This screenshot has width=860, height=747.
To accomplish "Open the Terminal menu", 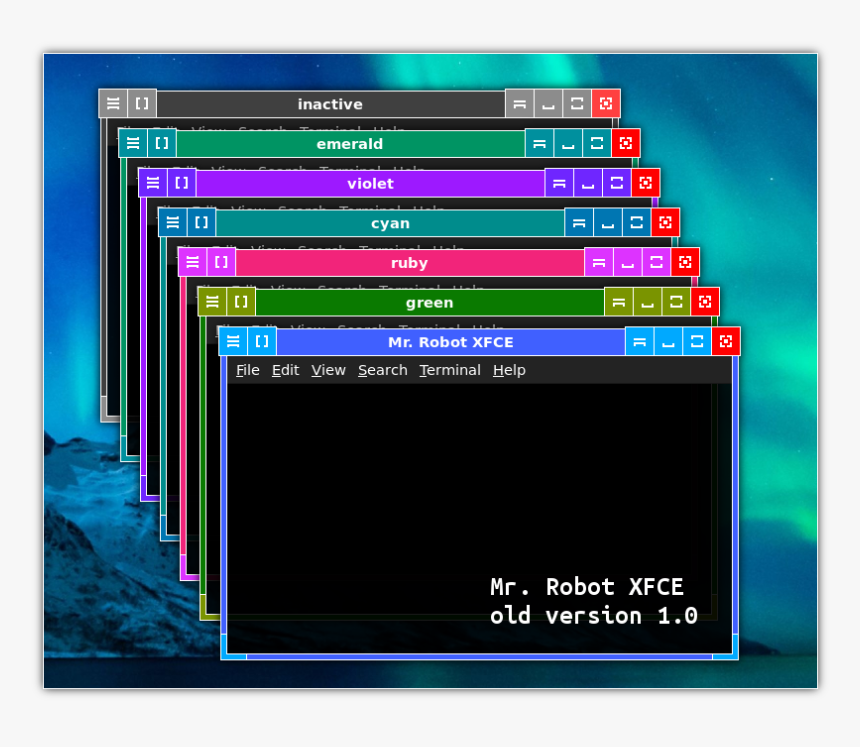I will [450, 370].
